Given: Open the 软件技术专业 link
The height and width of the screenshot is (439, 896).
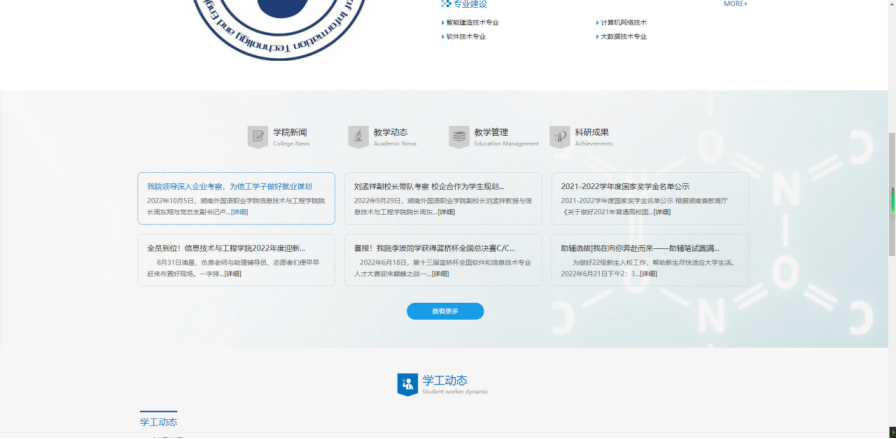Looking at the screenshot, I should coord(466,36).
